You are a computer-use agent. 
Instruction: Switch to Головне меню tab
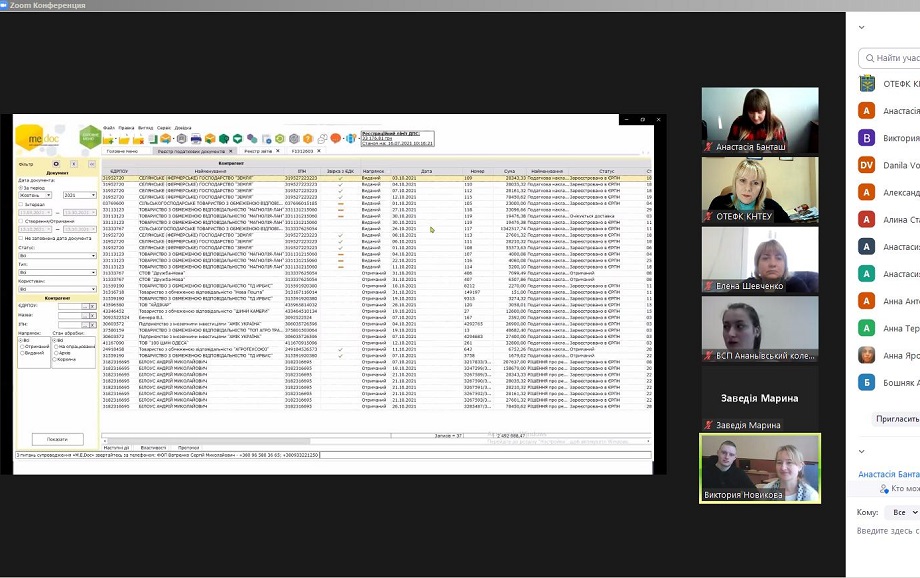click(122, 151)
